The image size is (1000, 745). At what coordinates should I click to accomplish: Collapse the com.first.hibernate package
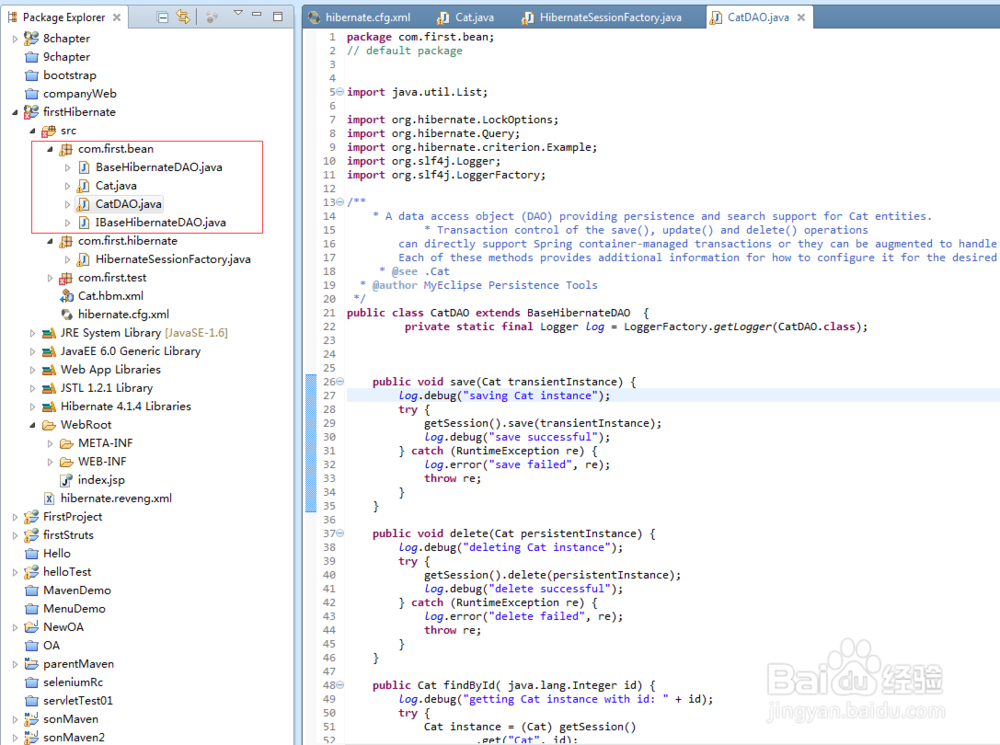click(x=50, y=241)
